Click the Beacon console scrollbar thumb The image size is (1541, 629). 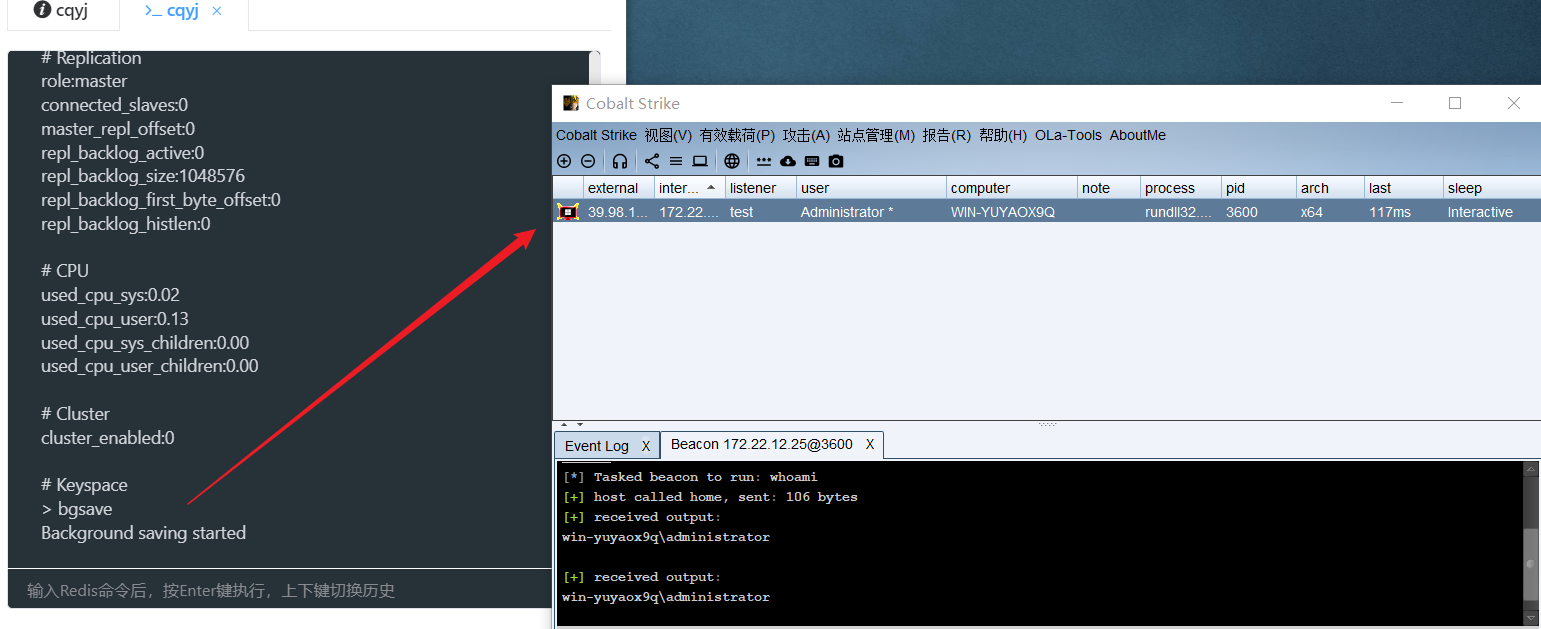[1531, 565]
